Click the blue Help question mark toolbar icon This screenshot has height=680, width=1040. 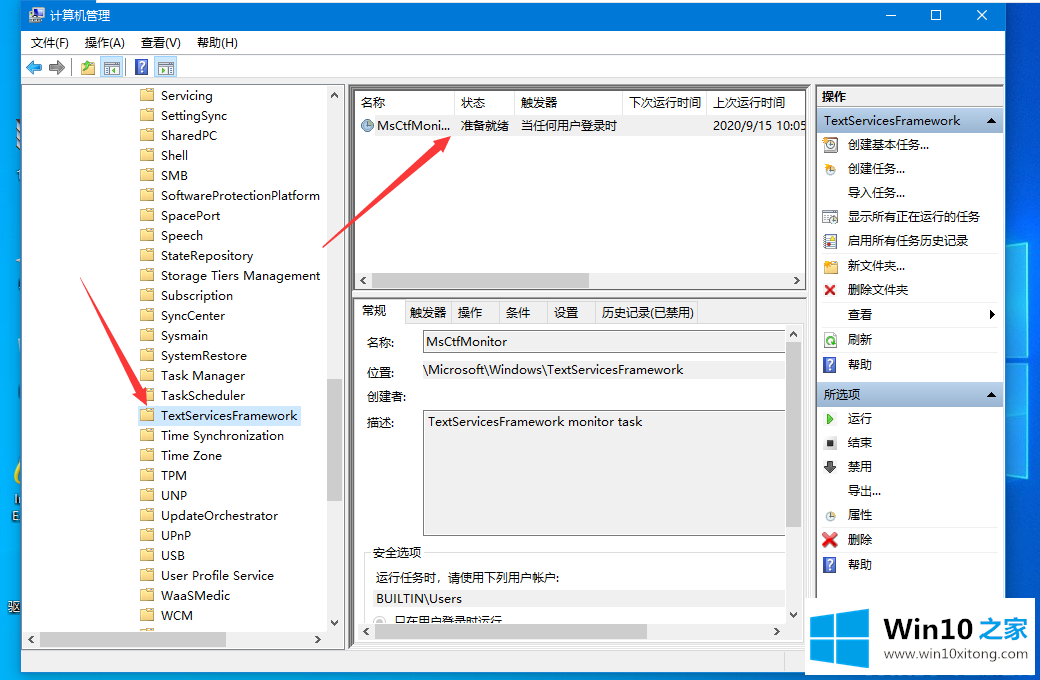[141, 67]
